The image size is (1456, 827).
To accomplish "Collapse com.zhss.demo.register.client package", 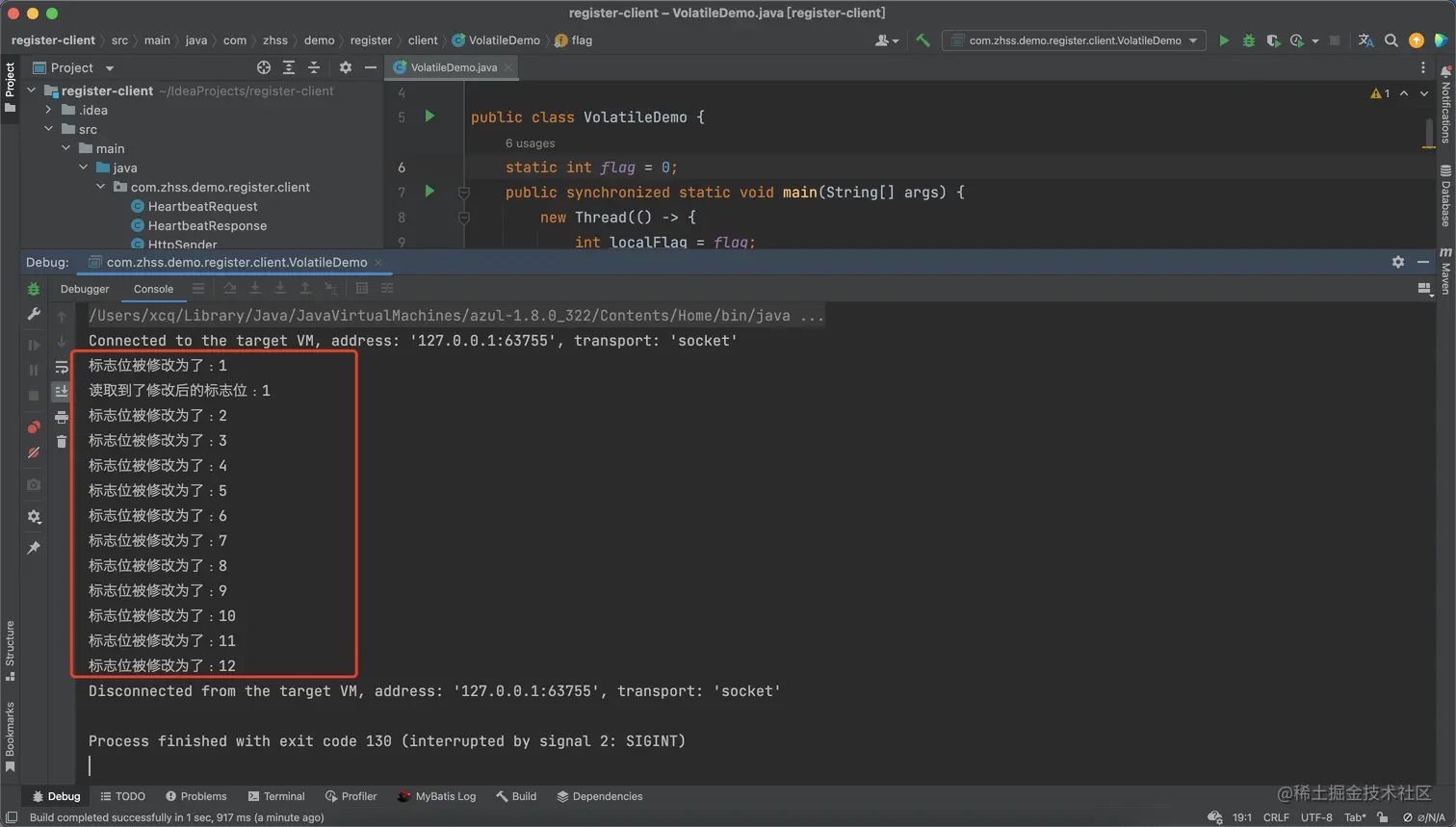I will tap(101, 187).
